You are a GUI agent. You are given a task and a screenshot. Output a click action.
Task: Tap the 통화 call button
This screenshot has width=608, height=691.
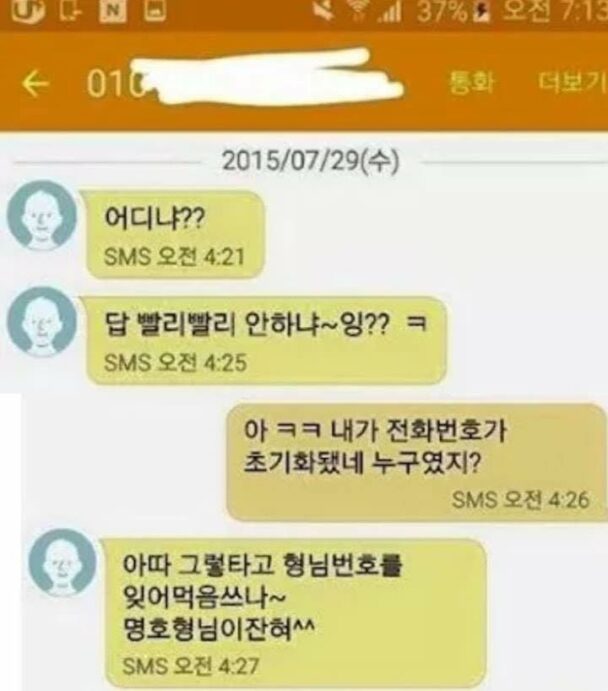click(x=471, y=82)
